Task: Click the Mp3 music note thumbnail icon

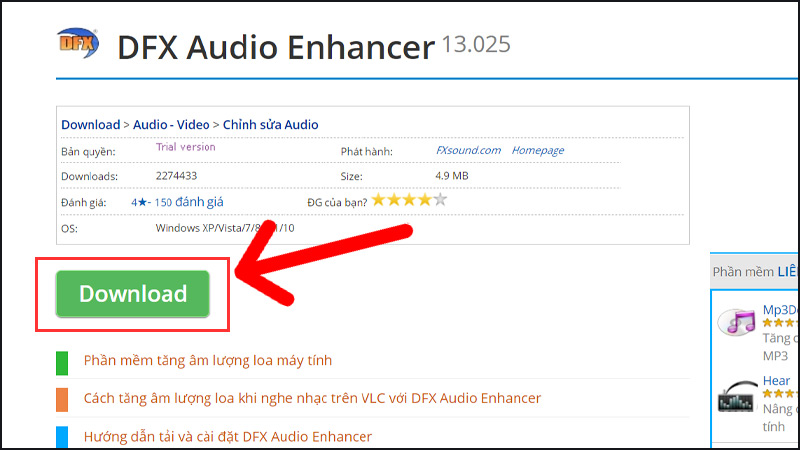Action: pyautogui.click(x=736, y=322)
